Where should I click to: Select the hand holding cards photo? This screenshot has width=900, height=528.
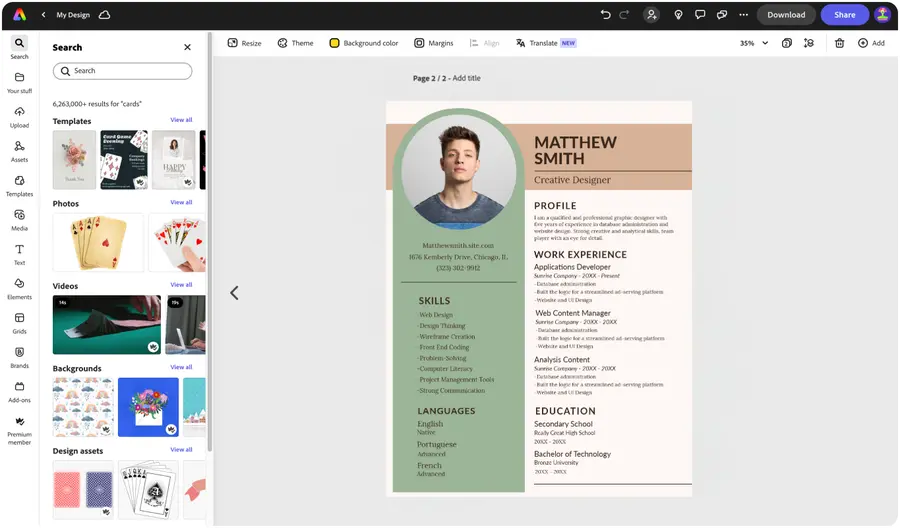177,242
